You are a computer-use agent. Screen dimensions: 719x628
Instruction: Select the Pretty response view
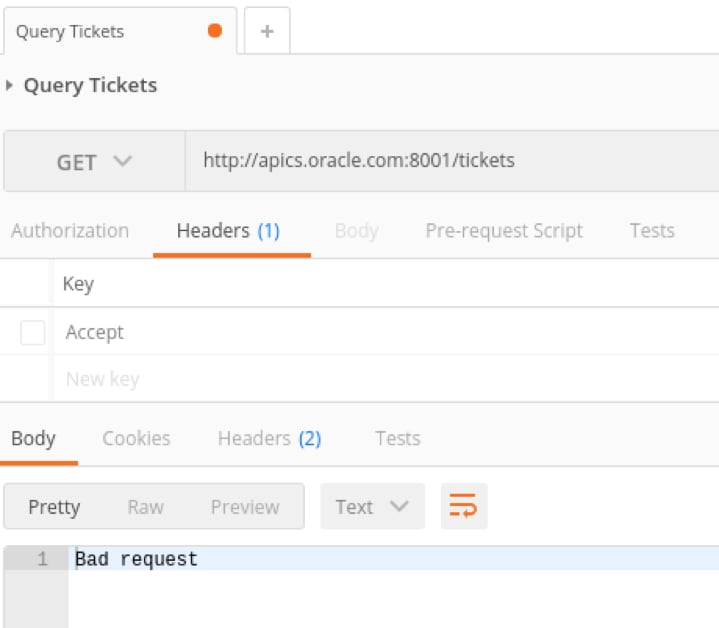coord(54,506)
